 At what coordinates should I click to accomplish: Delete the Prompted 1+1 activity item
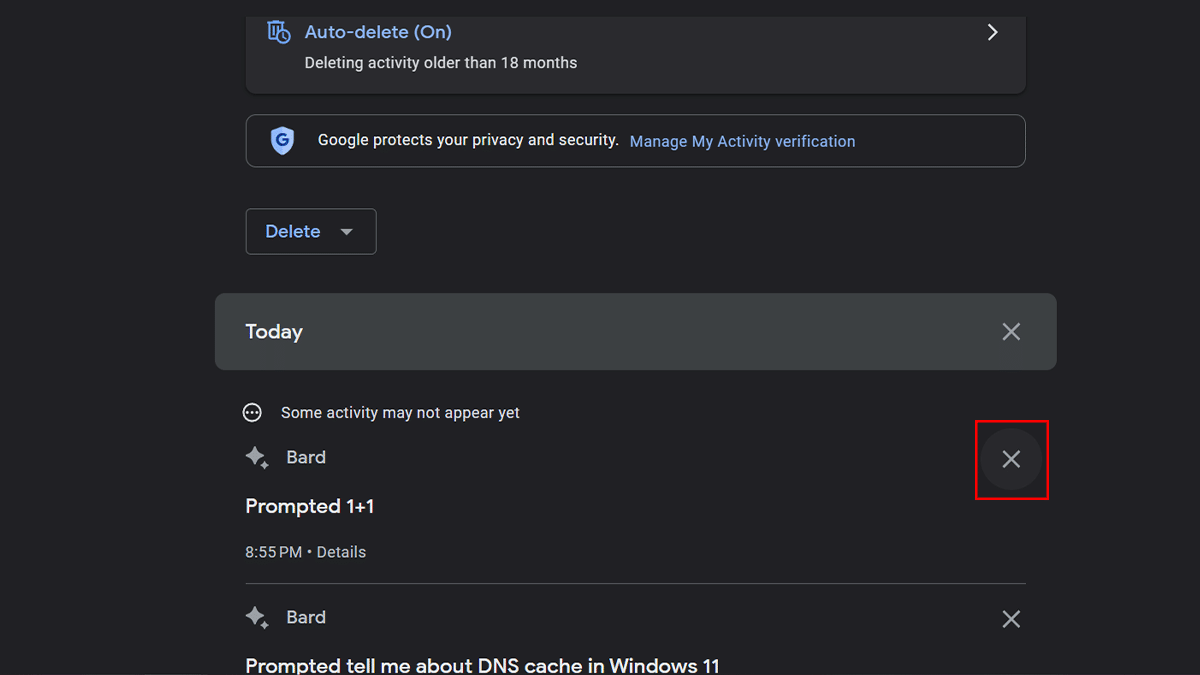click(1011, 459)
